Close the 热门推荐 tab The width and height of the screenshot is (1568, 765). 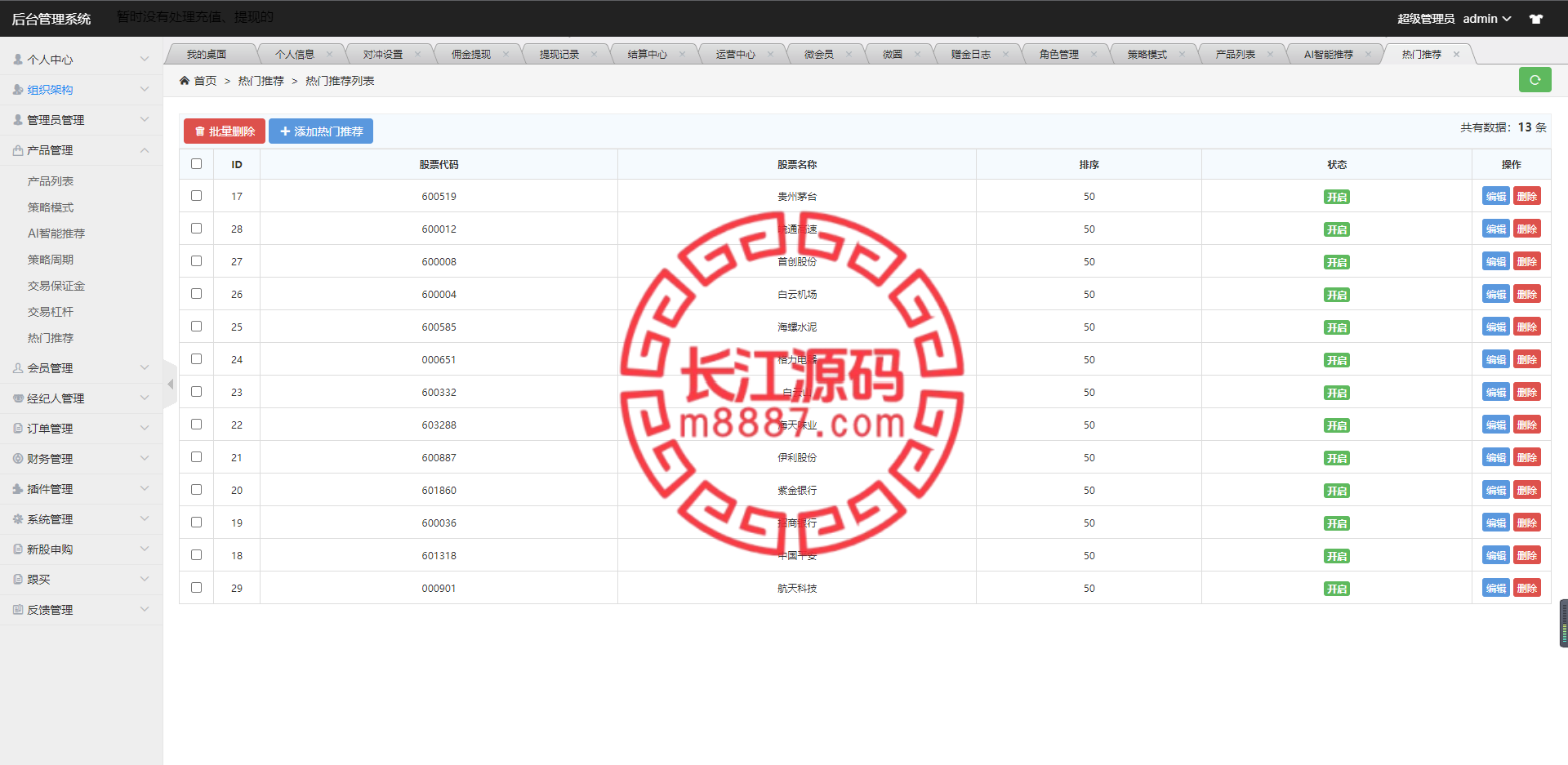1456,55
